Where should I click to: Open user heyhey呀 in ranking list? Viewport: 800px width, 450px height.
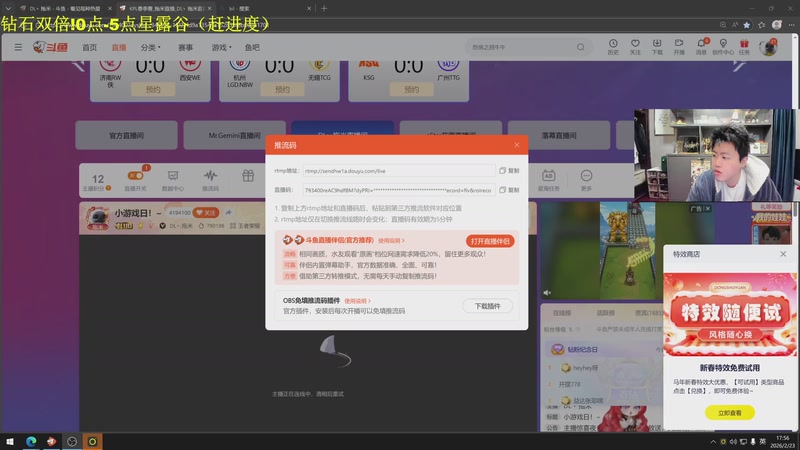(x=585, y=367)
